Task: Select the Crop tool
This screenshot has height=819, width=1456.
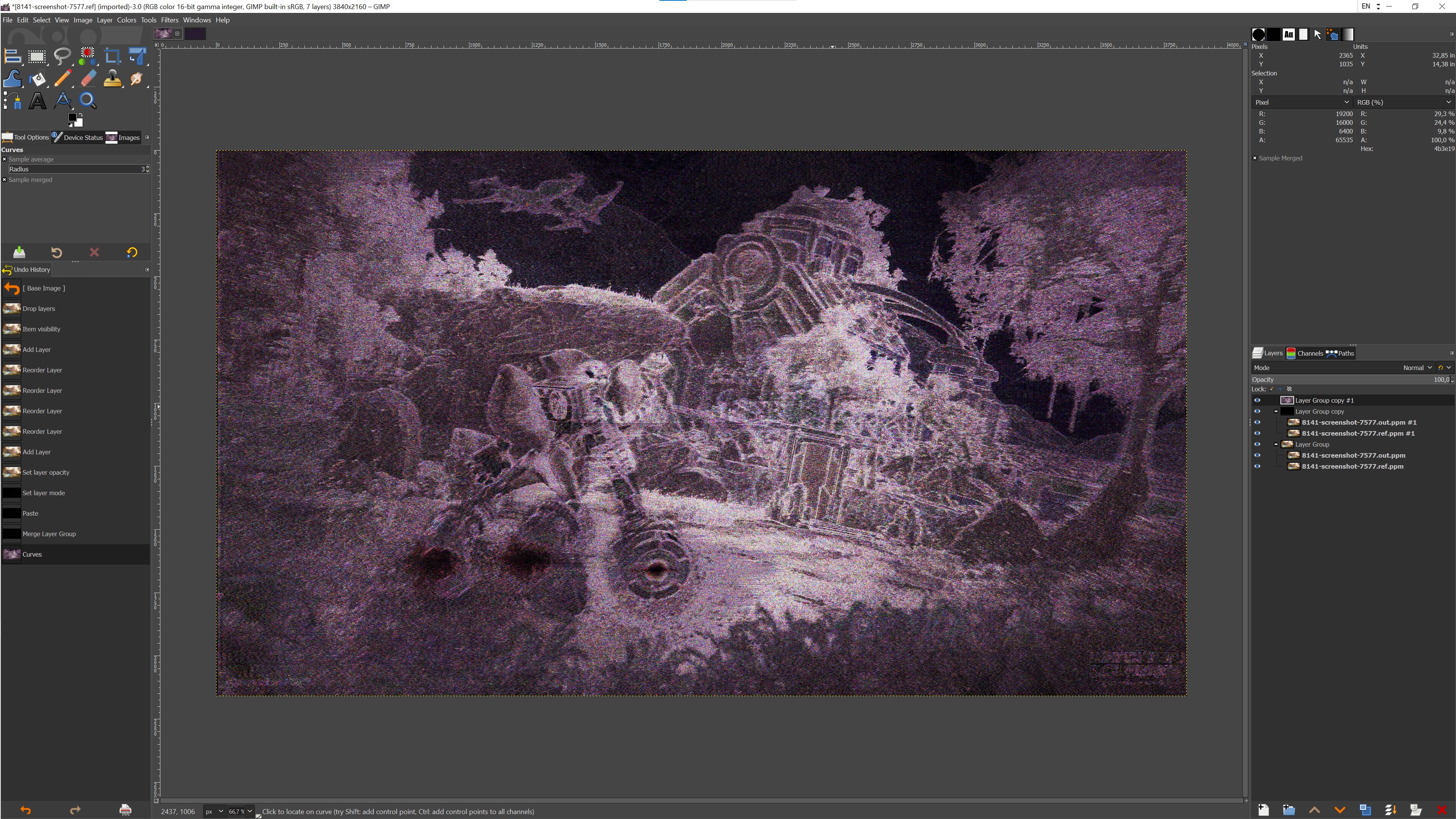Action: point(113,56)
